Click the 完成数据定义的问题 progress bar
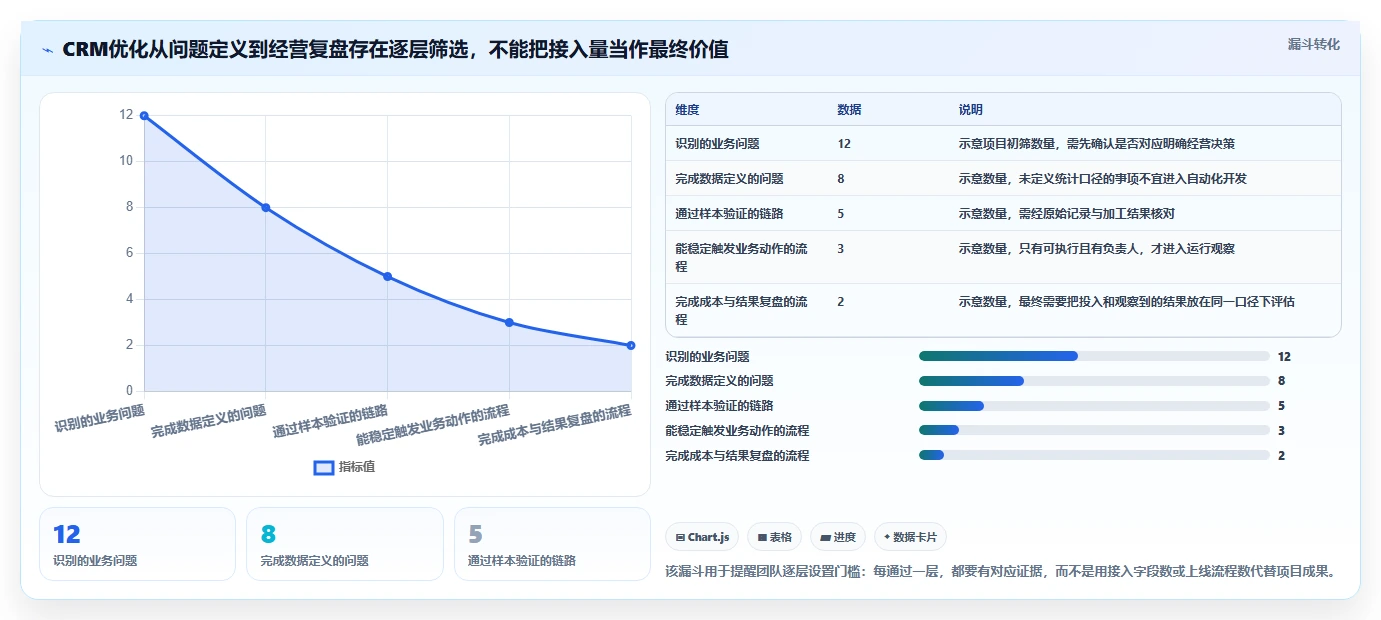The image size is (1381, 620). coord(1094,381)
